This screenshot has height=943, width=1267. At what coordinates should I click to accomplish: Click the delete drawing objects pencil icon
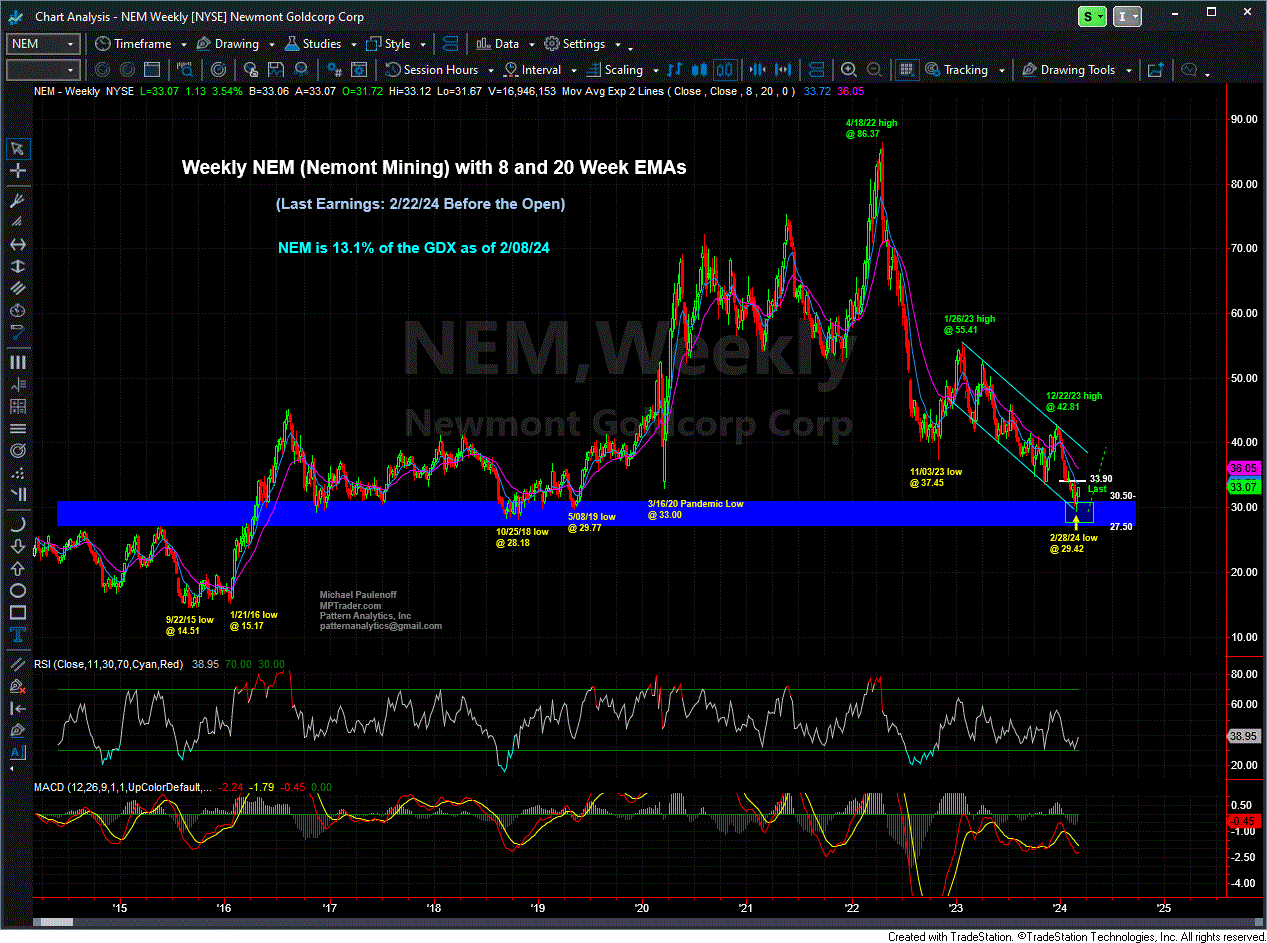point(17,686)
